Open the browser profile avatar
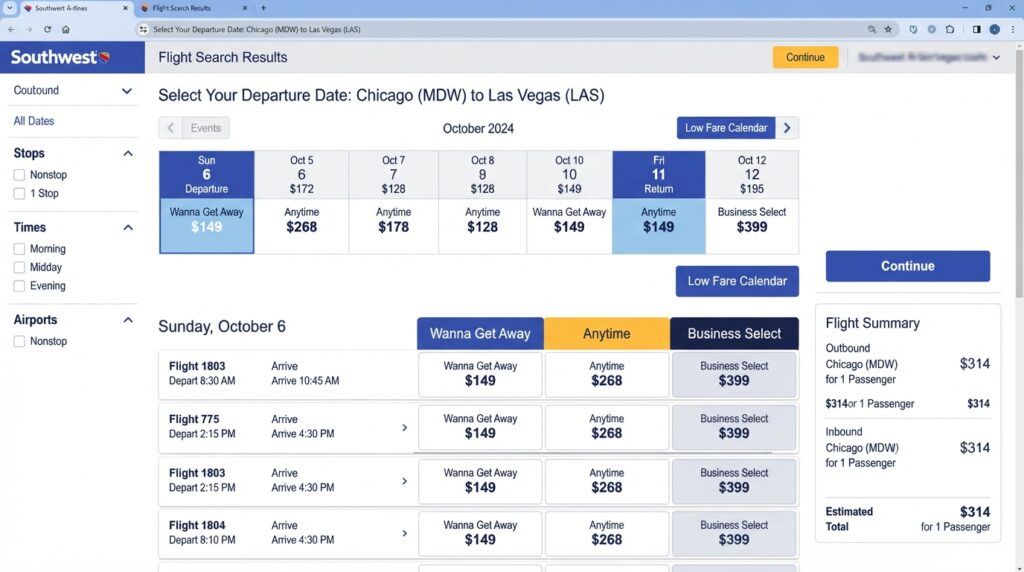Screen dimensions: 1024x572 [x=995, y=29]
